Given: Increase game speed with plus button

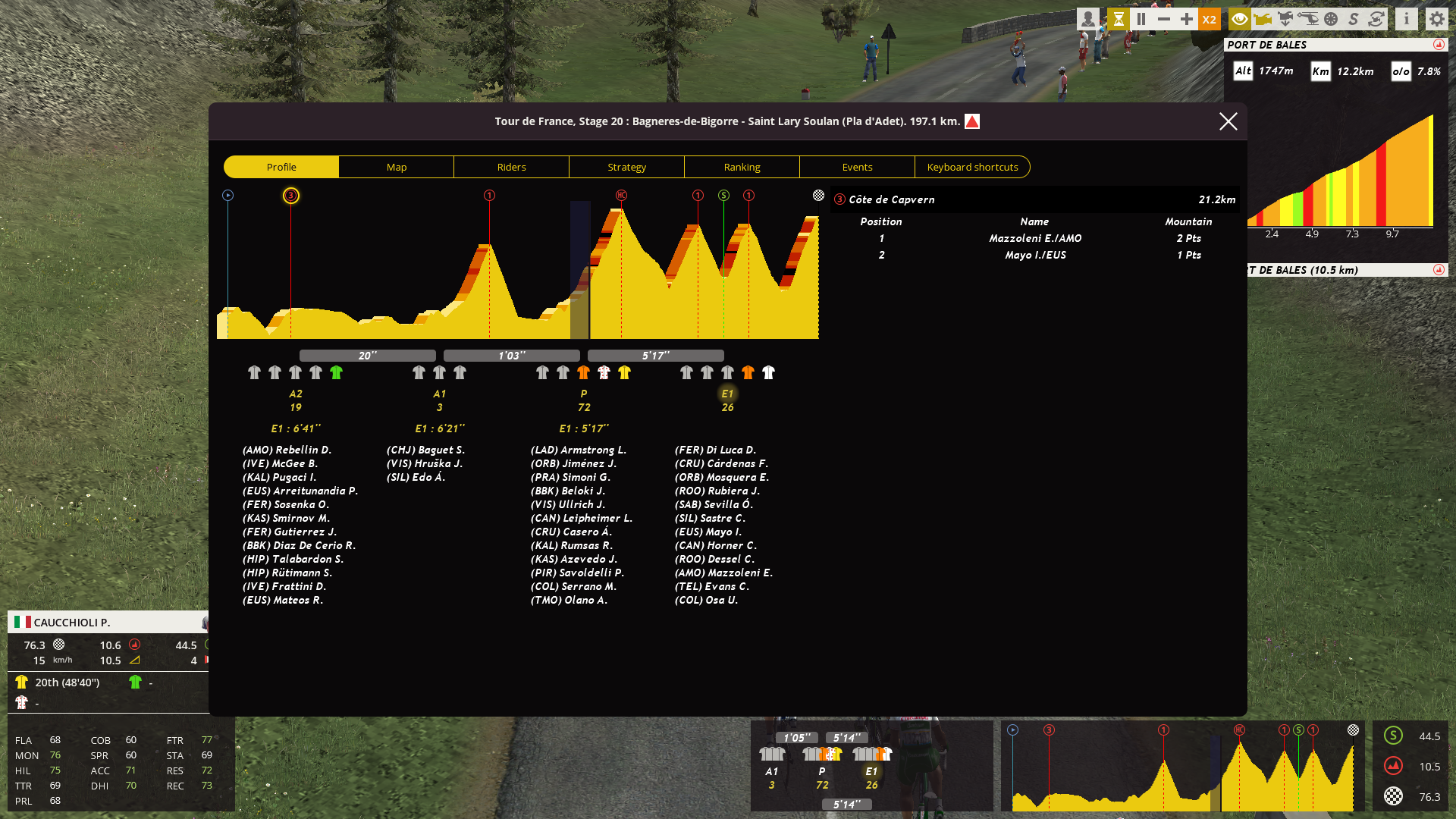Looking at the screenshot, I should [1187, 20].
